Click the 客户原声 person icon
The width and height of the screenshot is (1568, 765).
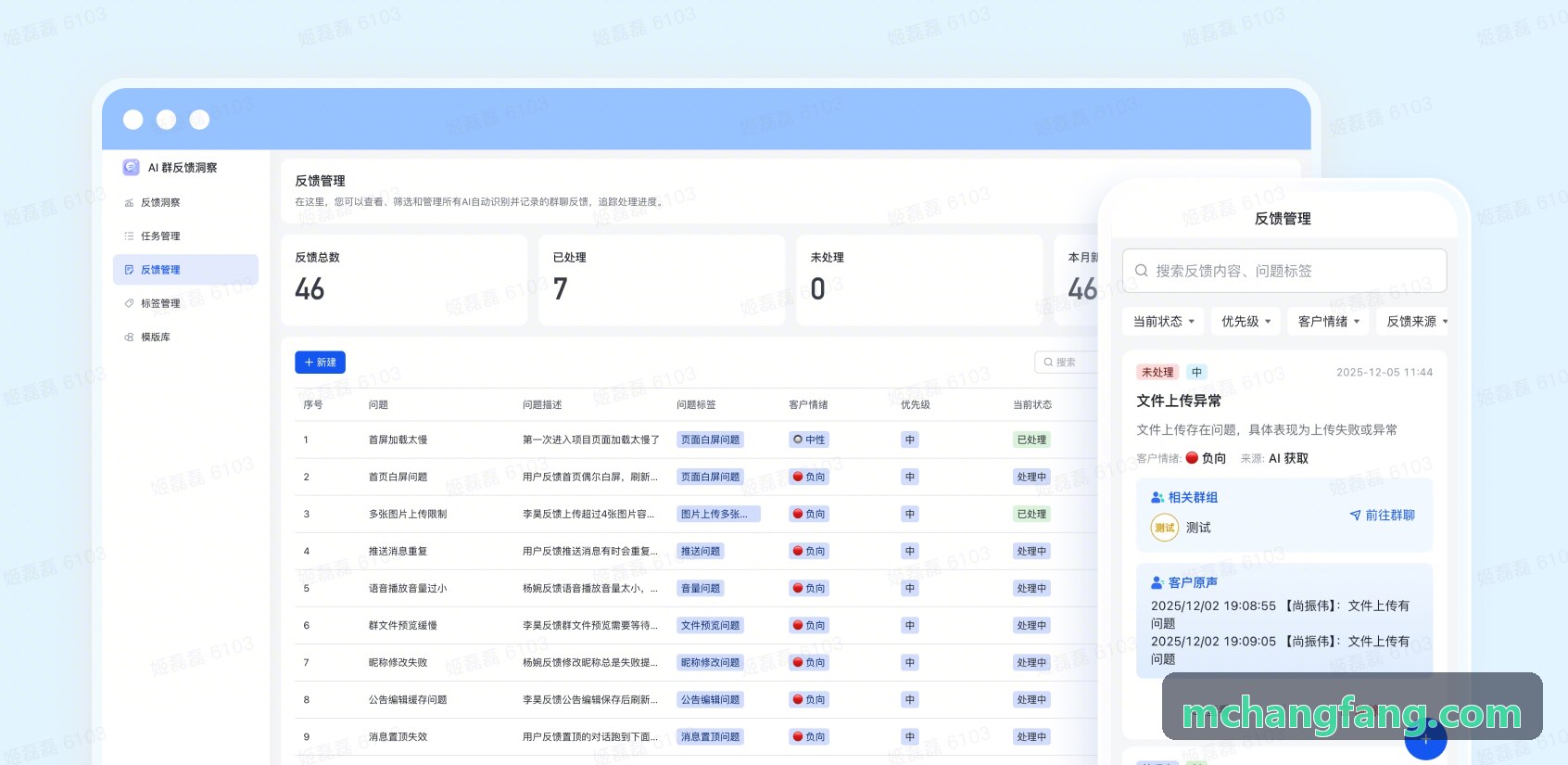pos(1157,582)
